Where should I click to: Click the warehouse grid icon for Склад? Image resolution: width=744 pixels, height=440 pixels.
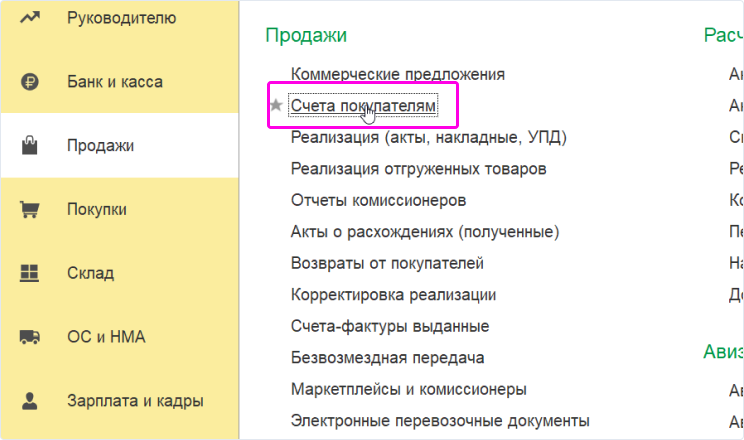coord(29,273)
